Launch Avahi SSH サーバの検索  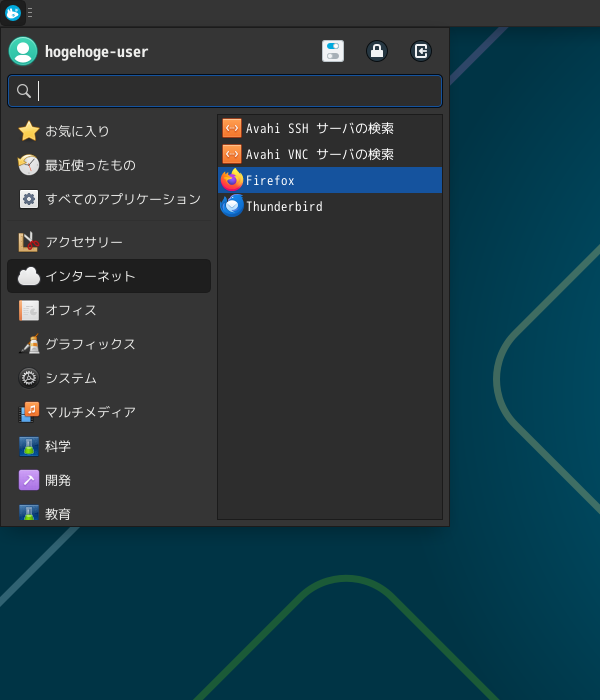tap(330, 128)
